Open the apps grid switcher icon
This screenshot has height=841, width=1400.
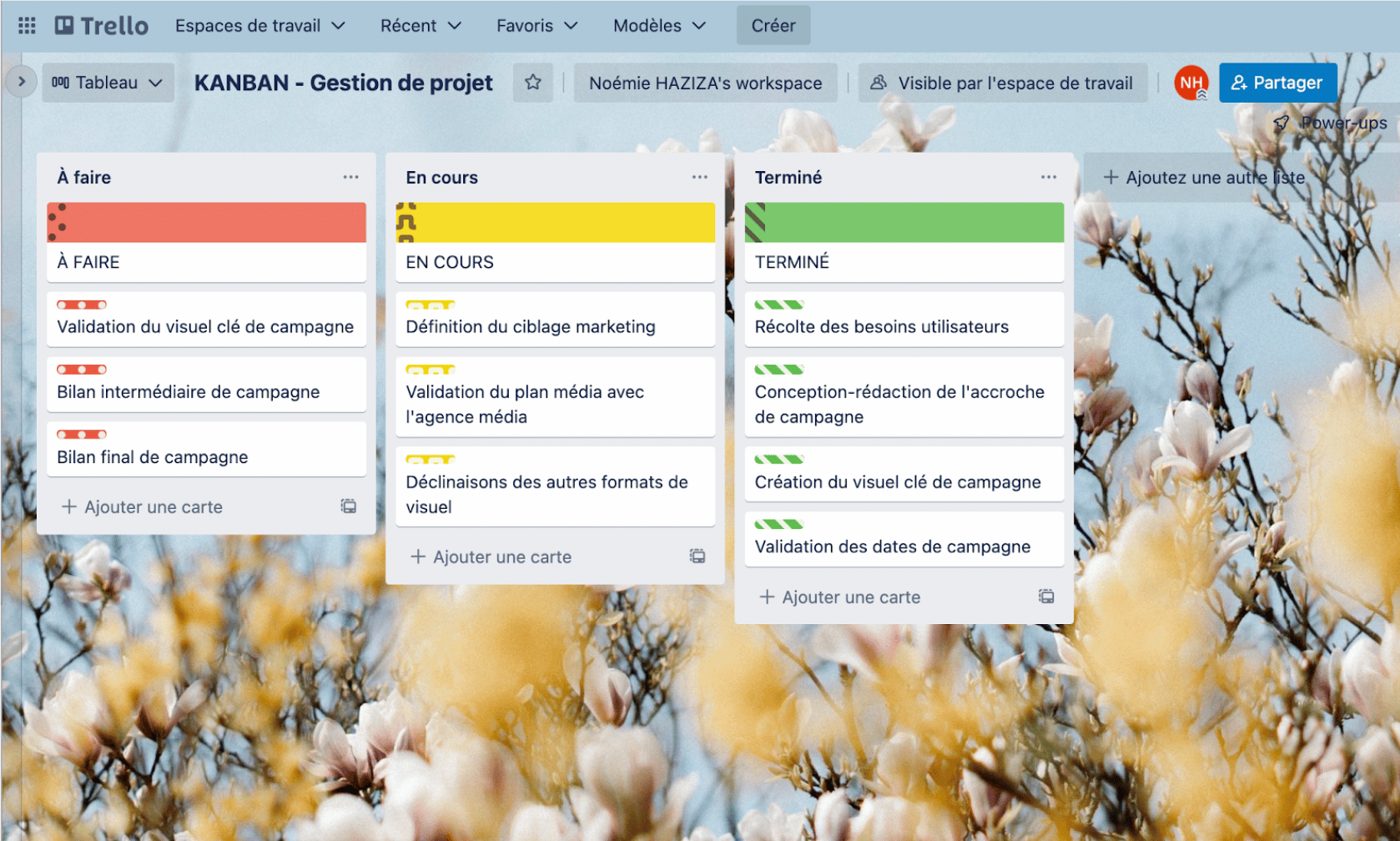tap(27, 26)
